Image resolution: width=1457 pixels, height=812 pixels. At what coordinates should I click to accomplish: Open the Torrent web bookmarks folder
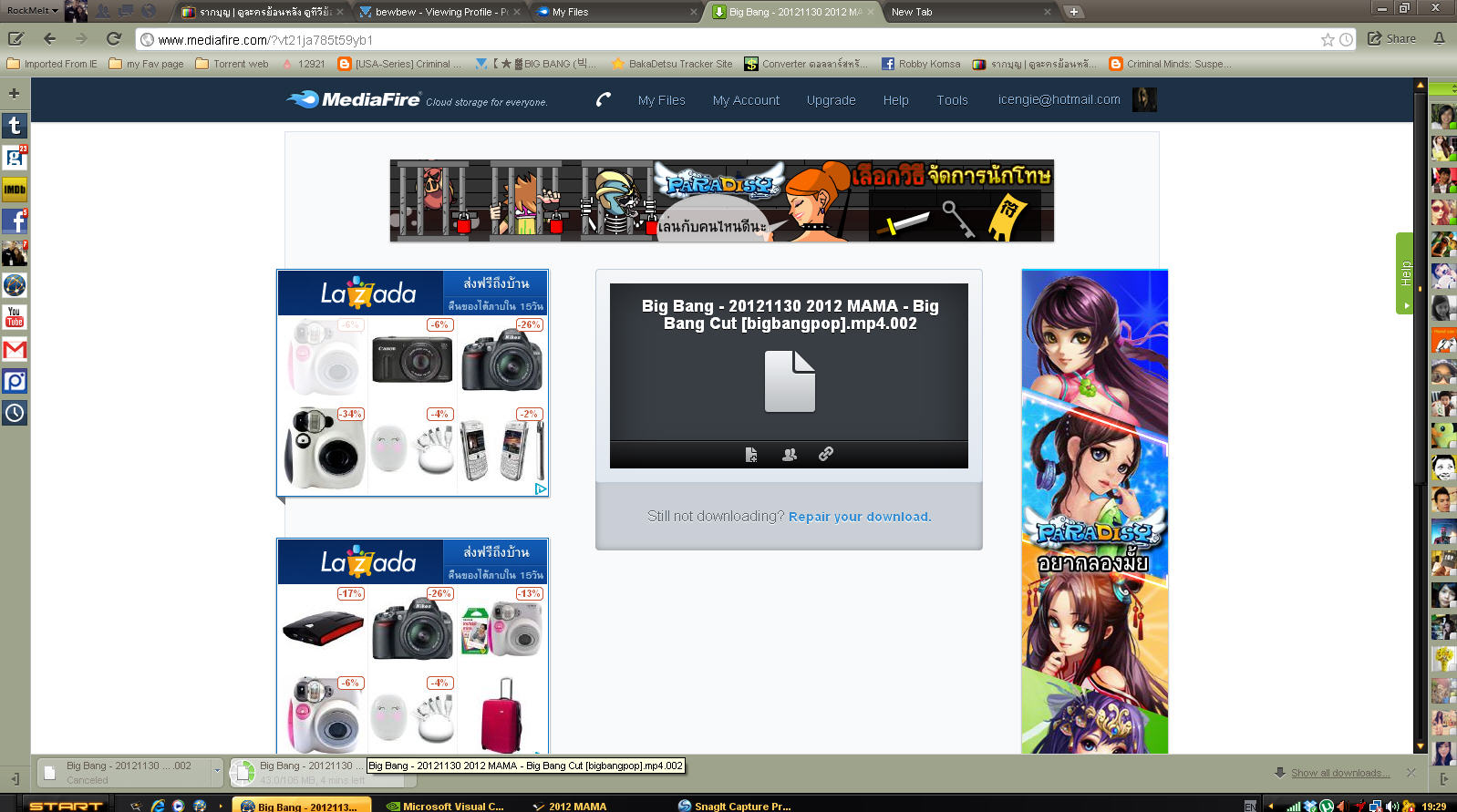pyautogui.click(x=232, y=64)
